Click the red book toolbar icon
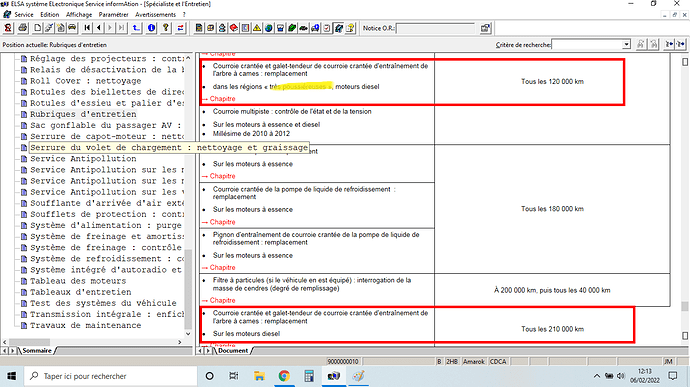The width and height of the screenshot is (690, 387). point(234,28)
